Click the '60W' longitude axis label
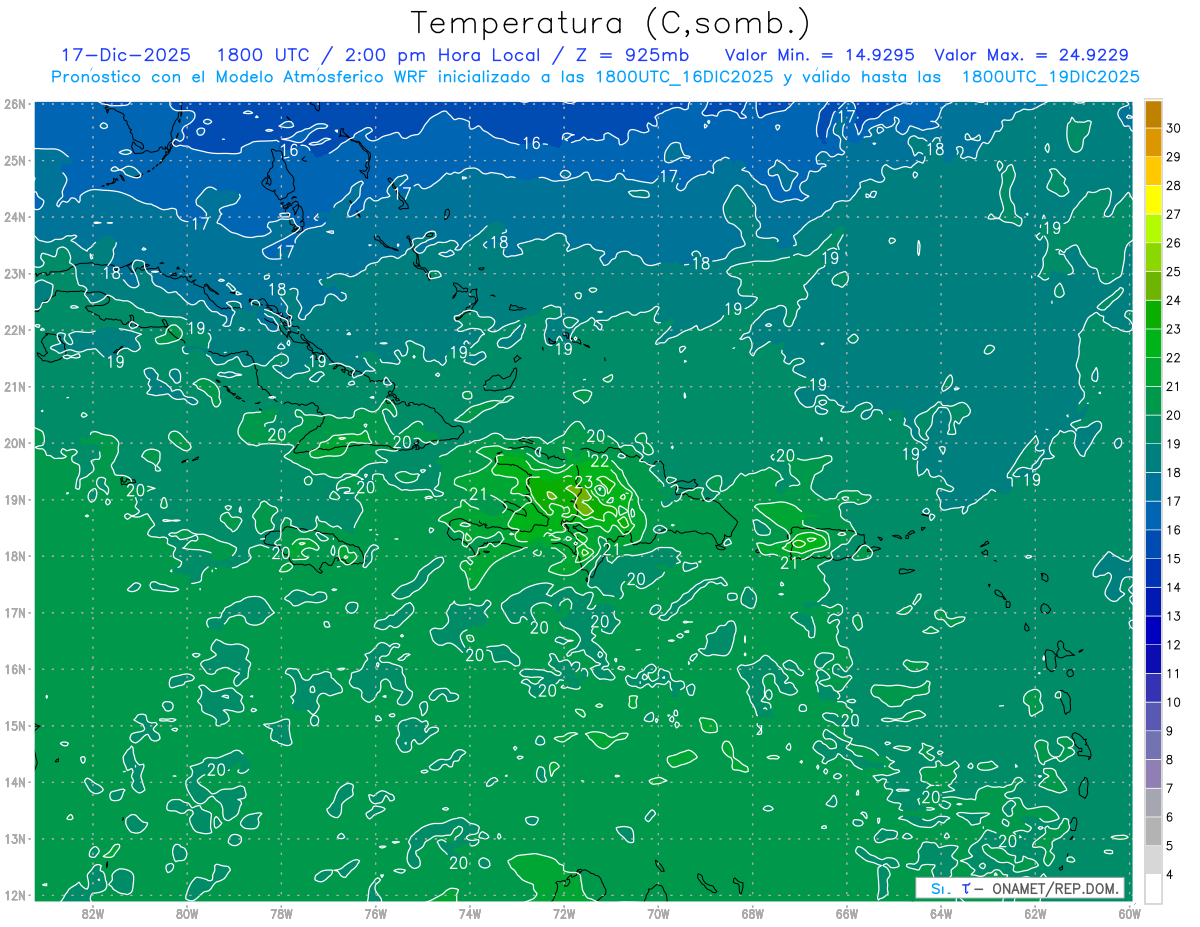 pyautogui.click(x=1129, y=912)
